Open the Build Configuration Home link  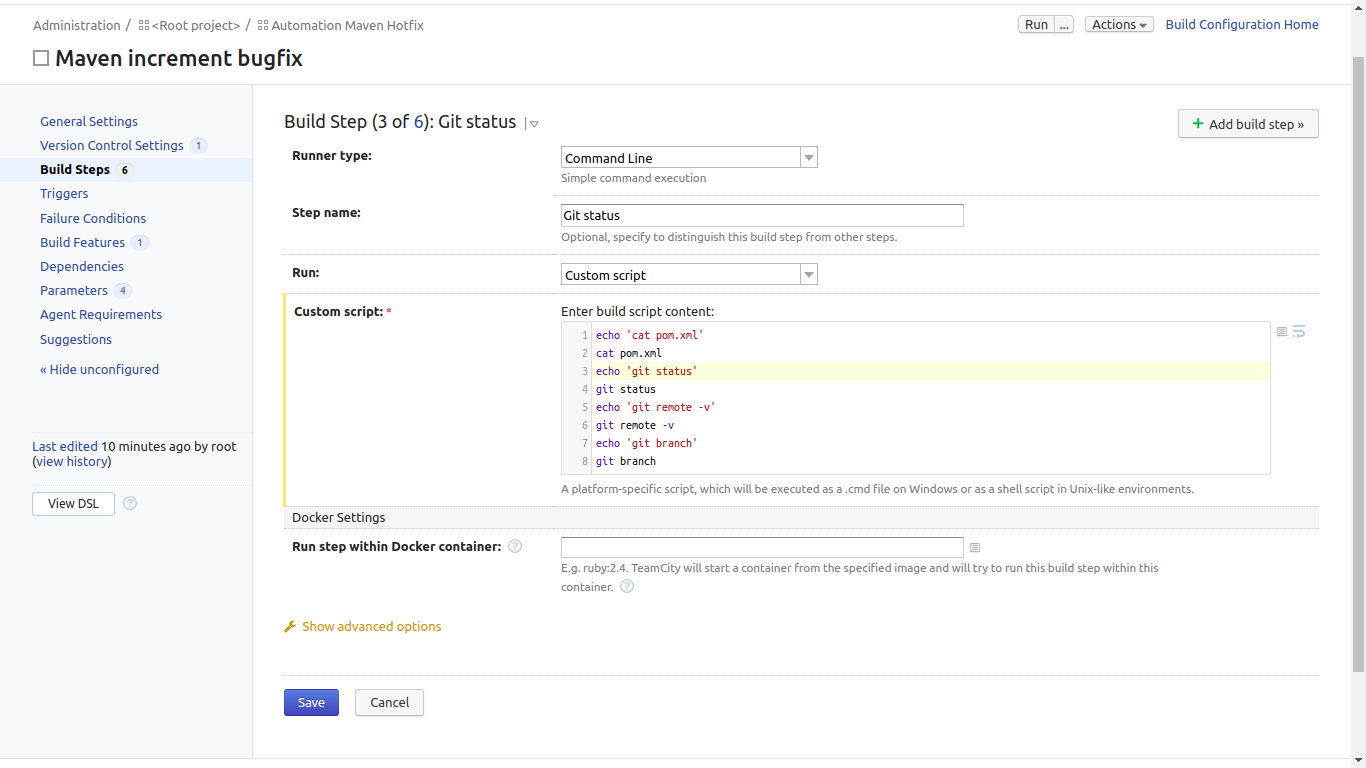pos(1242,25)
